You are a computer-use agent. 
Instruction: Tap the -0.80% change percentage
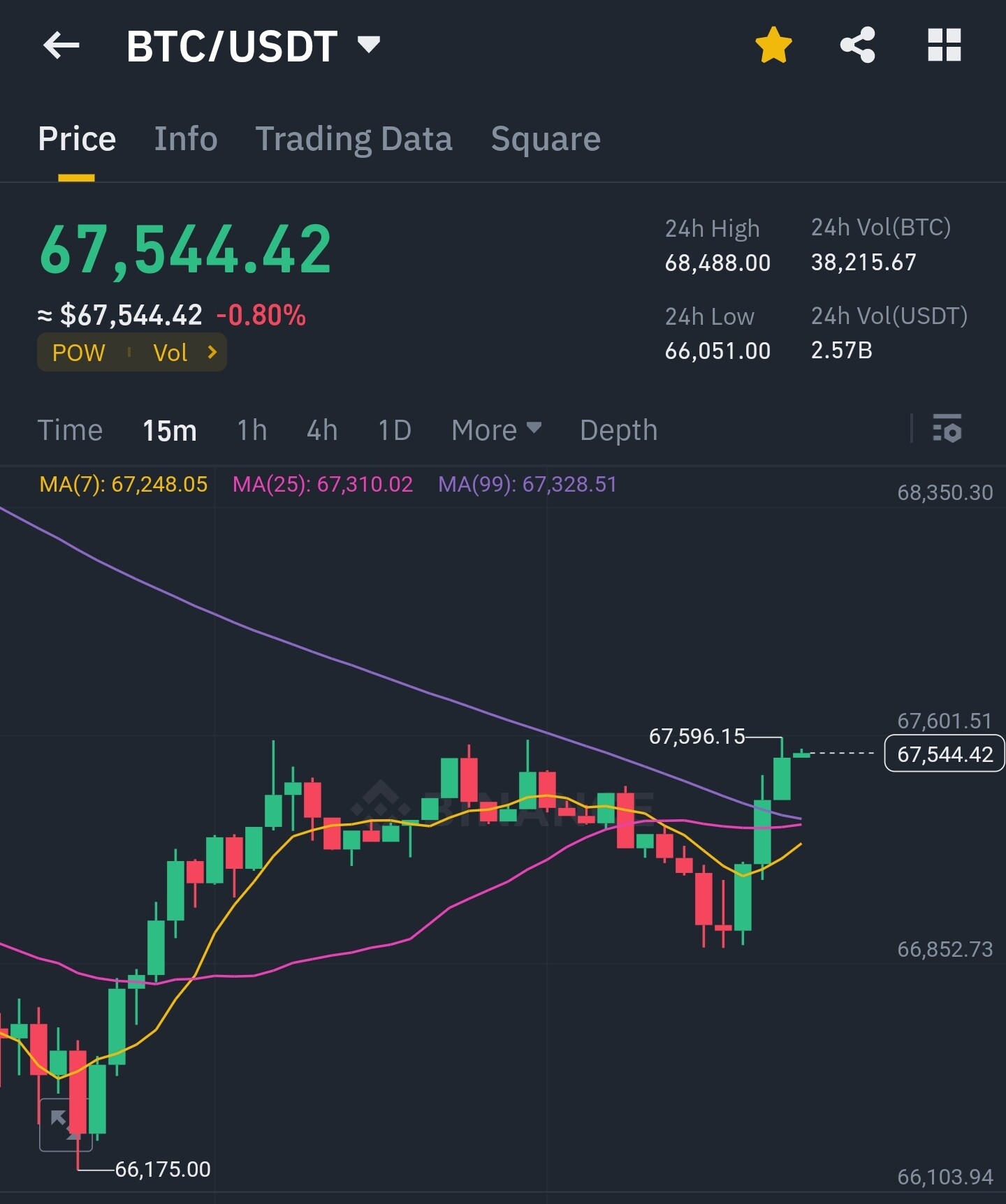pyautogui.click(x=261, y=316)
